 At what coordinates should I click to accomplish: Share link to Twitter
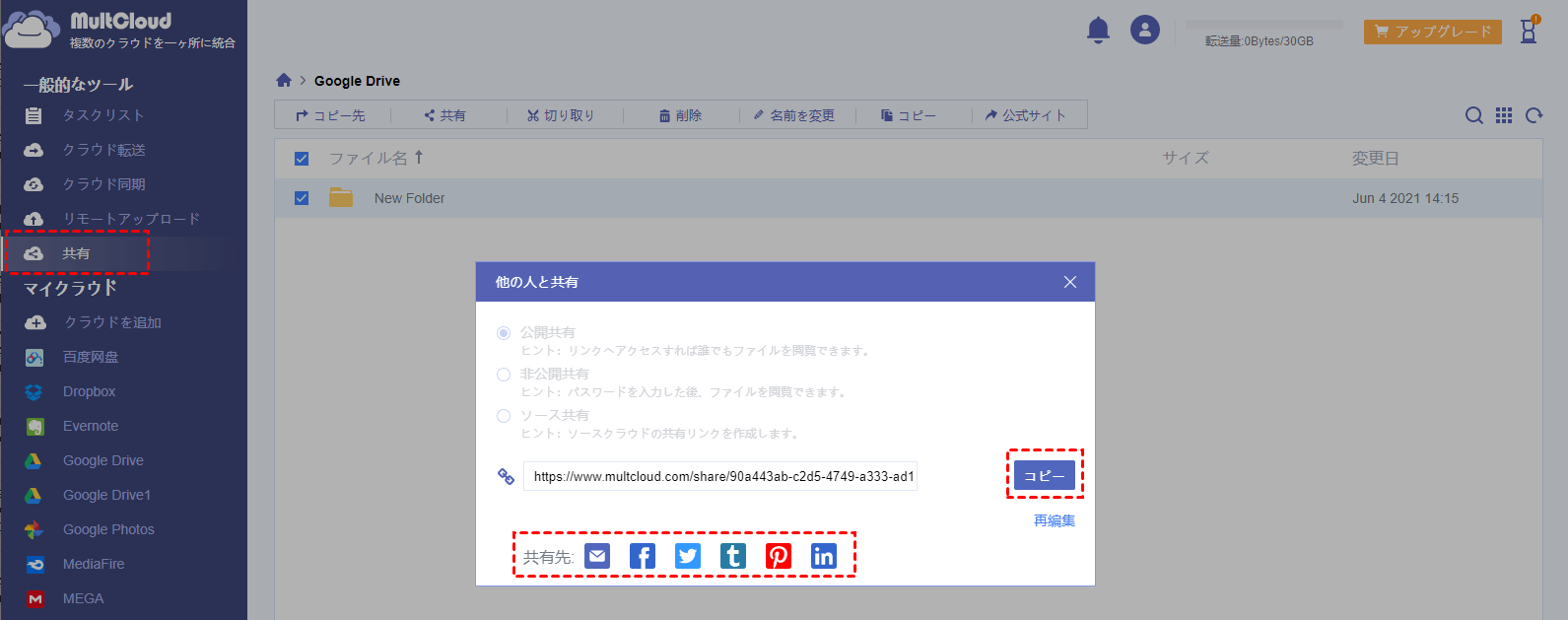[x=688, y=556]
